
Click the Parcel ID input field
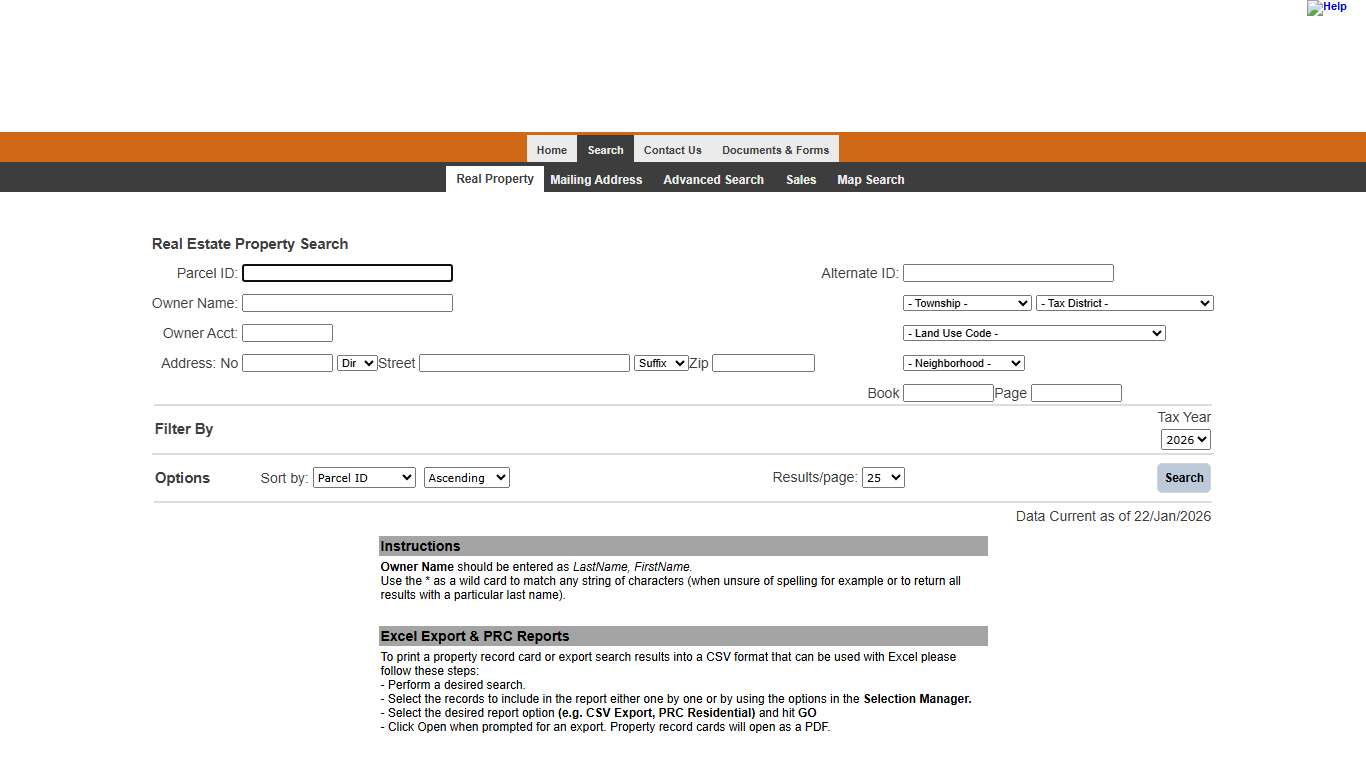347,272
